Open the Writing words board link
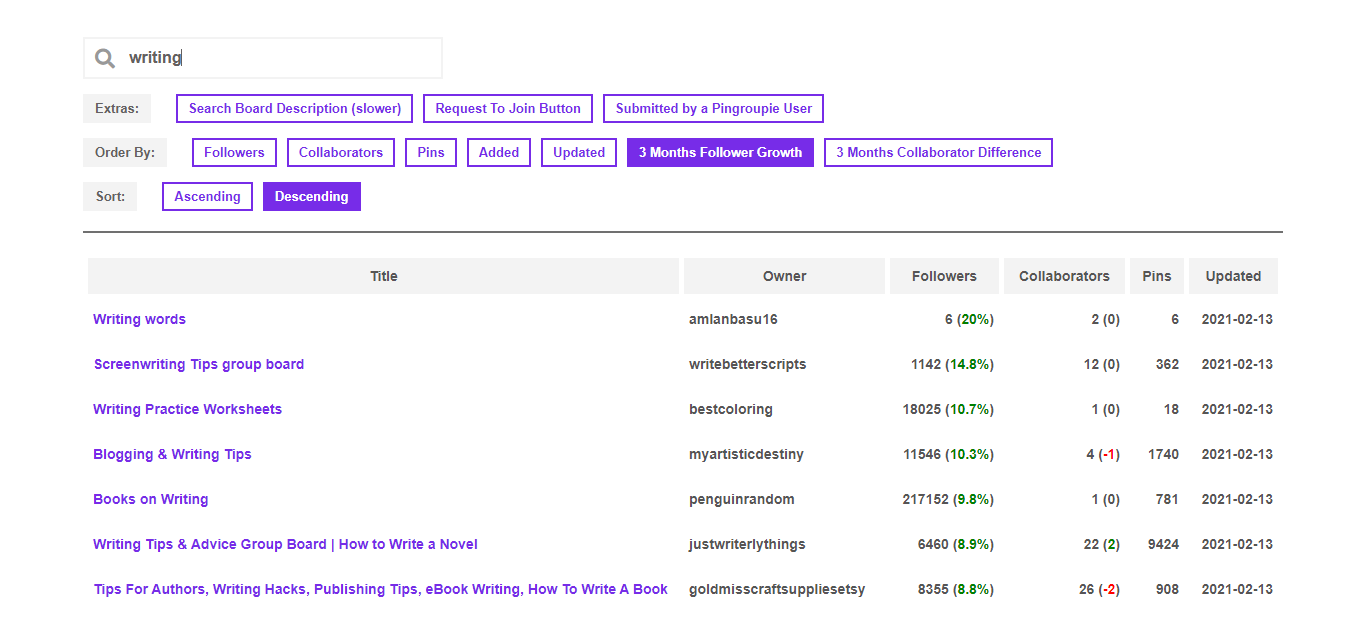 coord(139,320)
